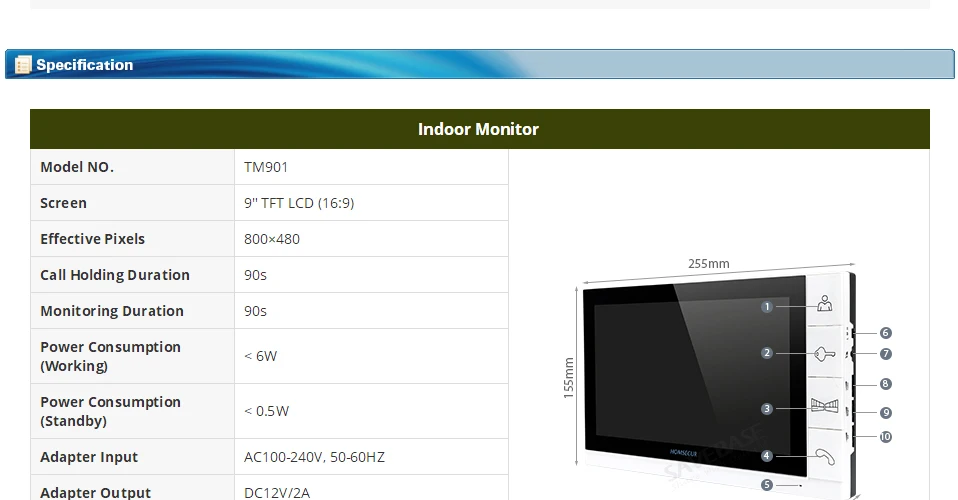958x500 pixels.
Task: Select the 800×480 value
Action: coord(272,239)
